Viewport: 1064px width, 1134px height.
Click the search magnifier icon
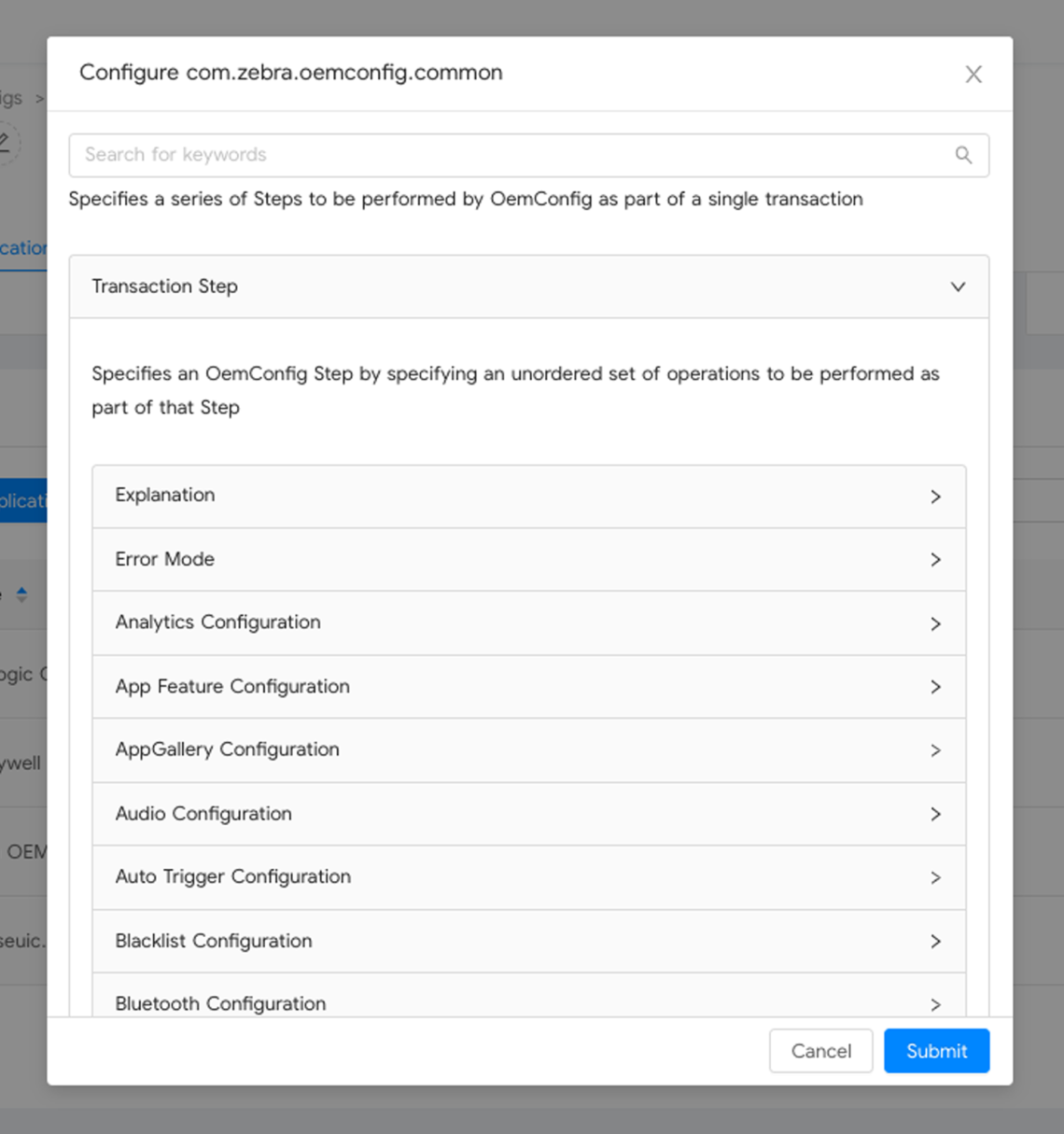[x=963, y=155]
